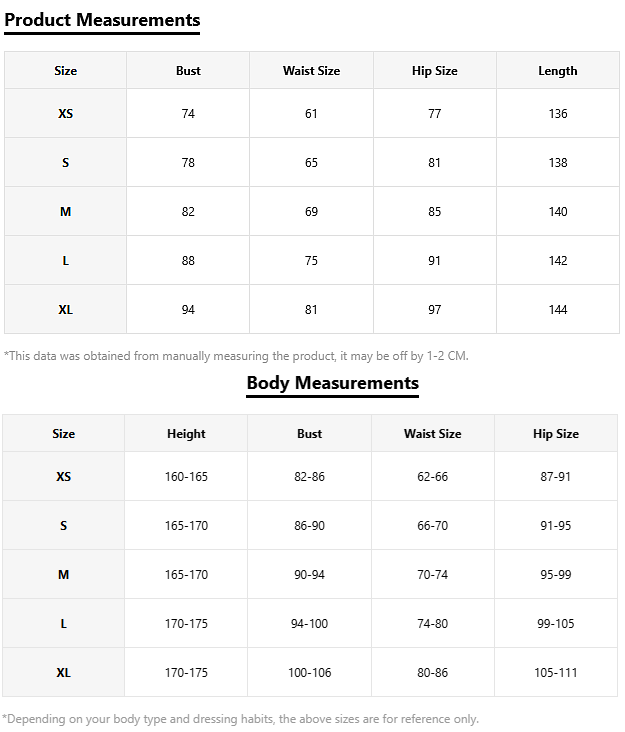Click the body type reference-only note
Image resolution: width=625 pixels, height=732 pixels.
click(x=240, y=719)
